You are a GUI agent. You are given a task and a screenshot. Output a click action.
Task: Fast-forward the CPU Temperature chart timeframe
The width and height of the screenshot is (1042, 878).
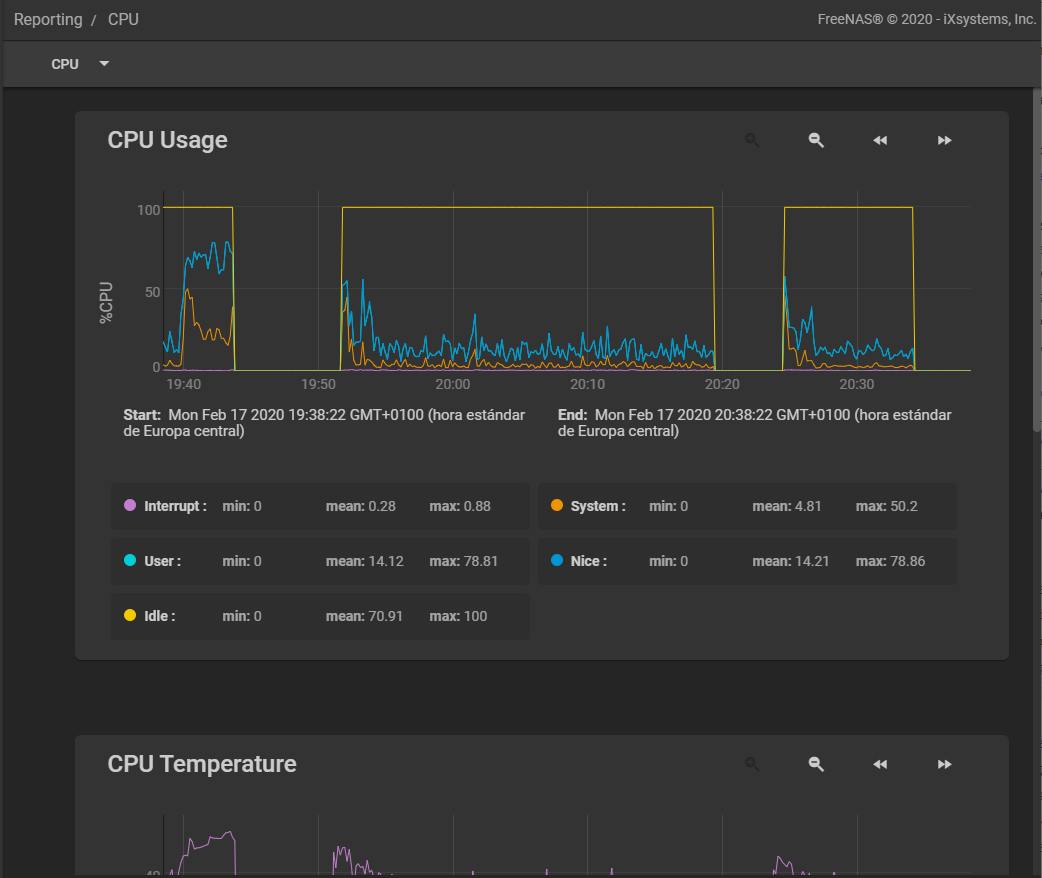click(x=944, y=765)
